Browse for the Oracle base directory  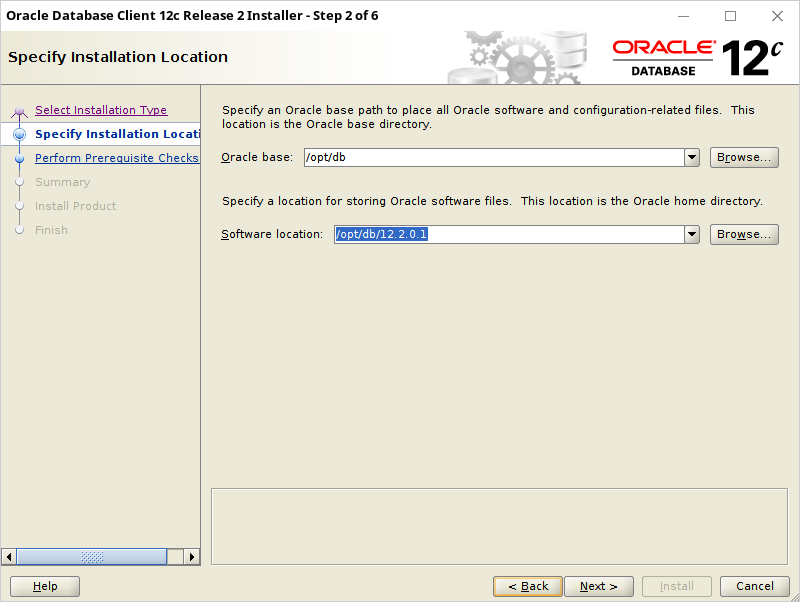point(744,158)
